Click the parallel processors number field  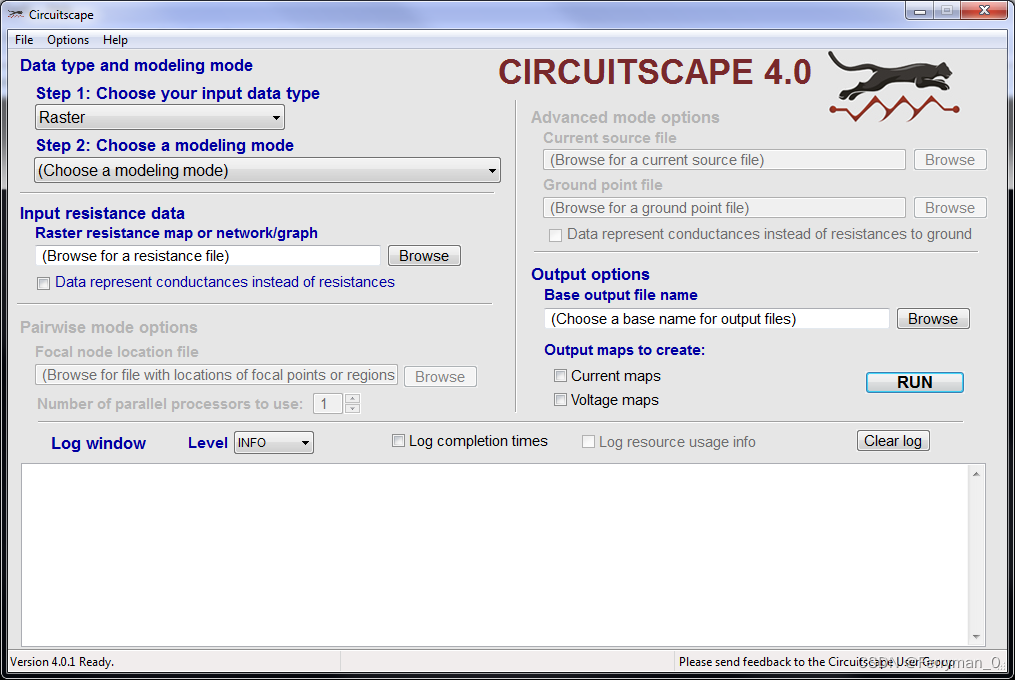tap(329, 404)
